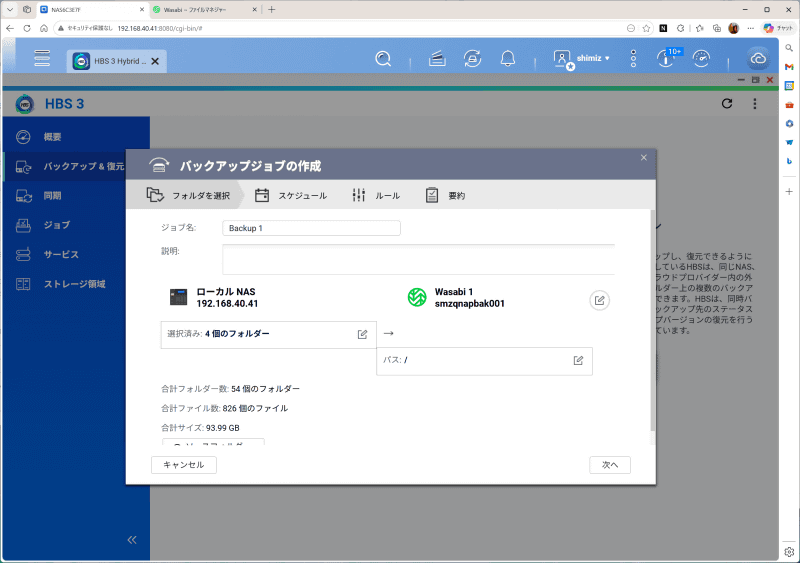Open browser favorites list icon
Screen dimensions: 800x563
(x=699, y=29)
